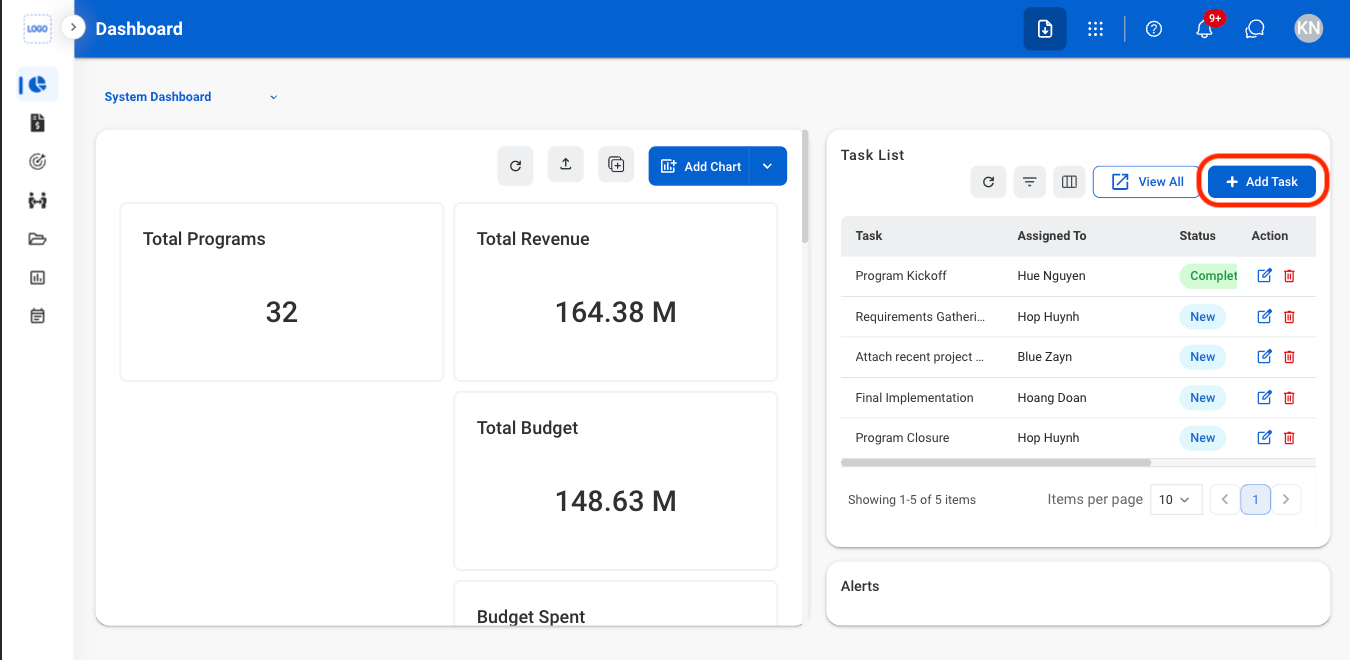
Task: Open the Add Chart dropdown arrow
Action: 768,166
